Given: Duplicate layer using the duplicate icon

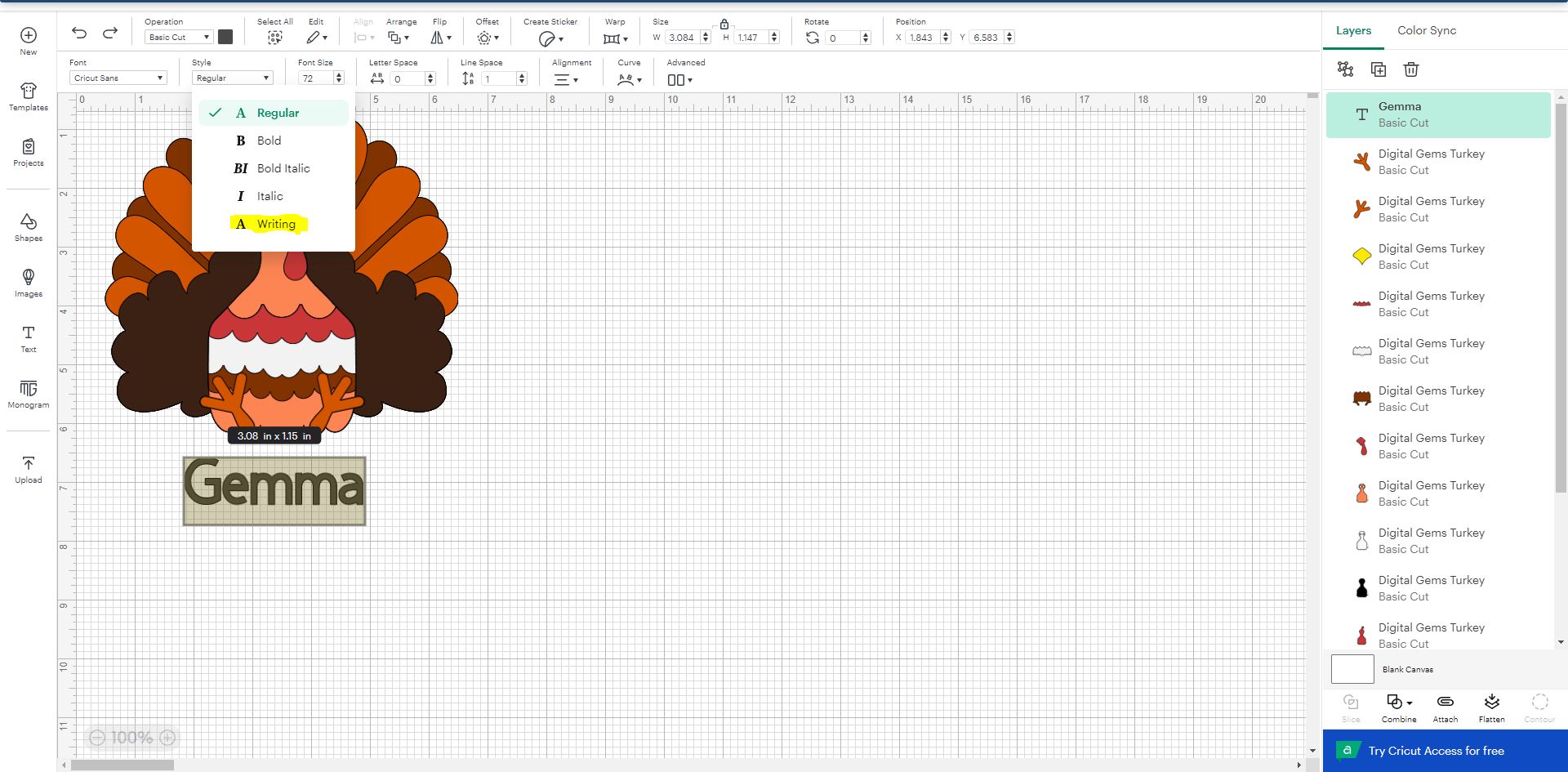Looking at the screenshot, I should point(1379,69).
